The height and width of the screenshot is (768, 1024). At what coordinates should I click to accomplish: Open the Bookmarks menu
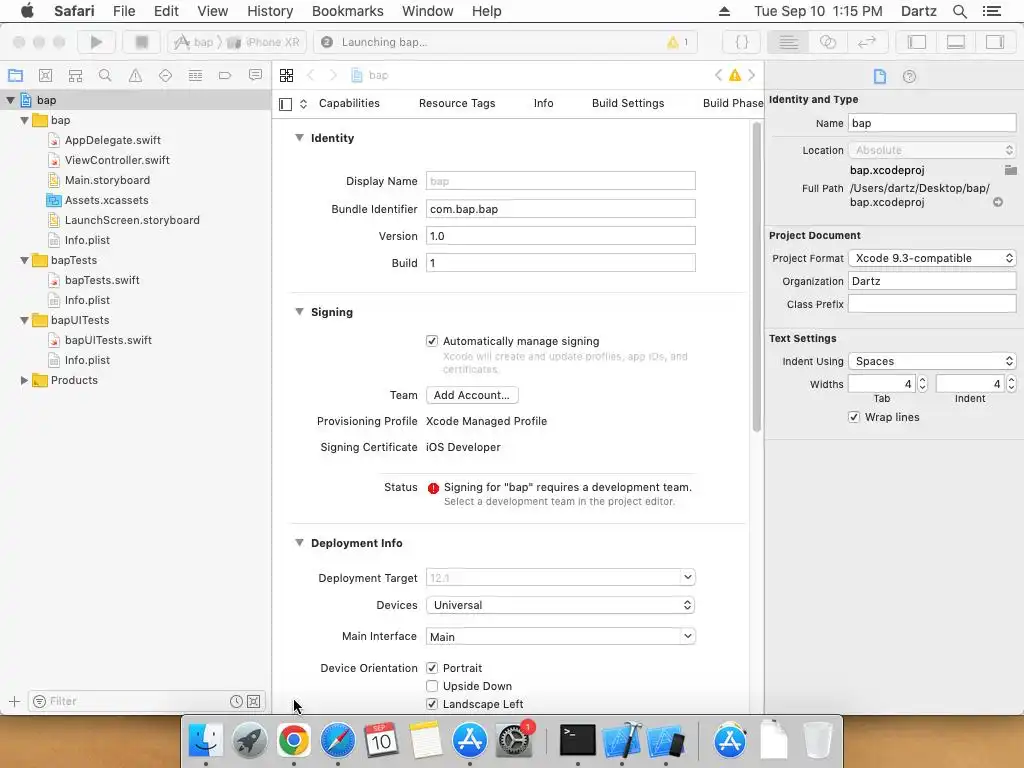347,11
